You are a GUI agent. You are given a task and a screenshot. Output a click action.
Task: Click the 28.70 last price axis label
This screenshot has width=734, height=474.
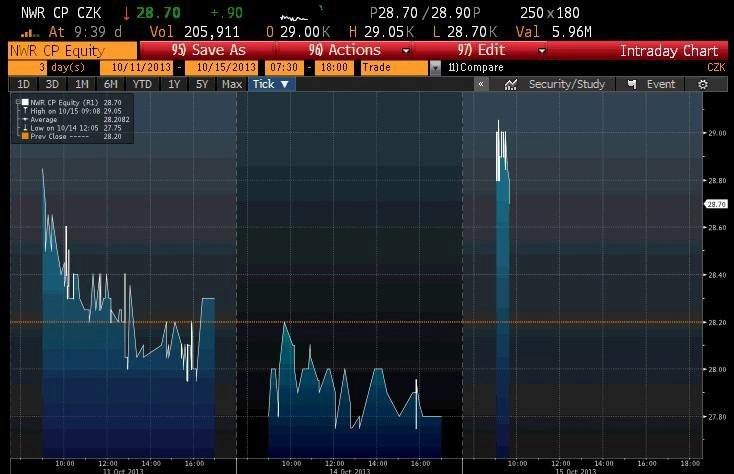tap(716, 204)
